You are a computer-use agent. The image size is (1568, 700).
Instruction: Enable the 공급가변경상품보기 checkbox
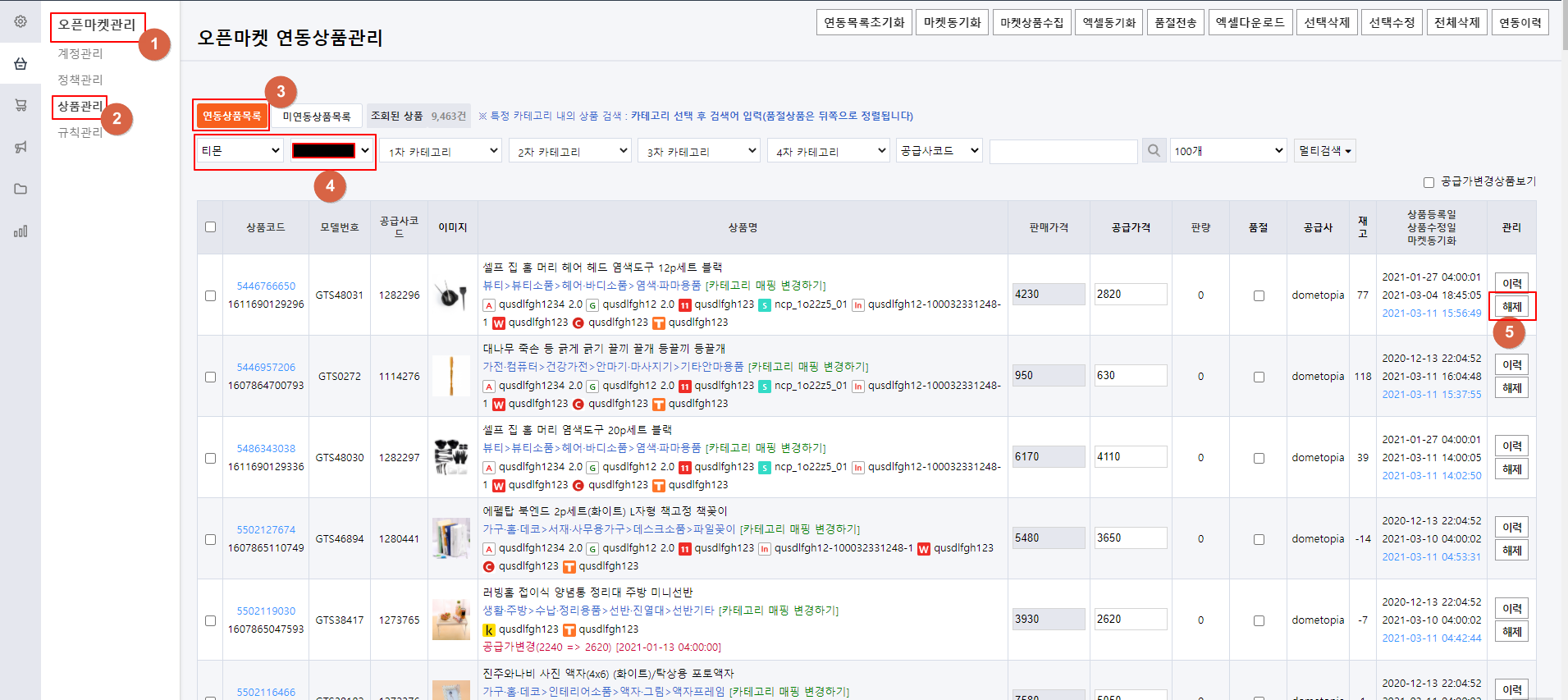[1429, 182]
